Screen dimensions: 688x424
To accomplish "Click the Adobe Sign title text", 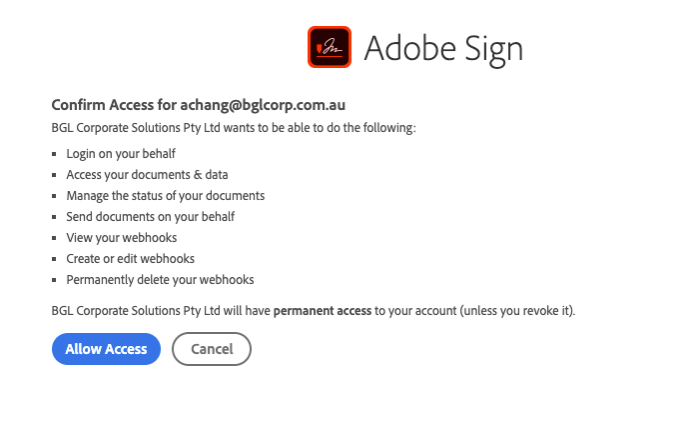I will tap(443, 48).
